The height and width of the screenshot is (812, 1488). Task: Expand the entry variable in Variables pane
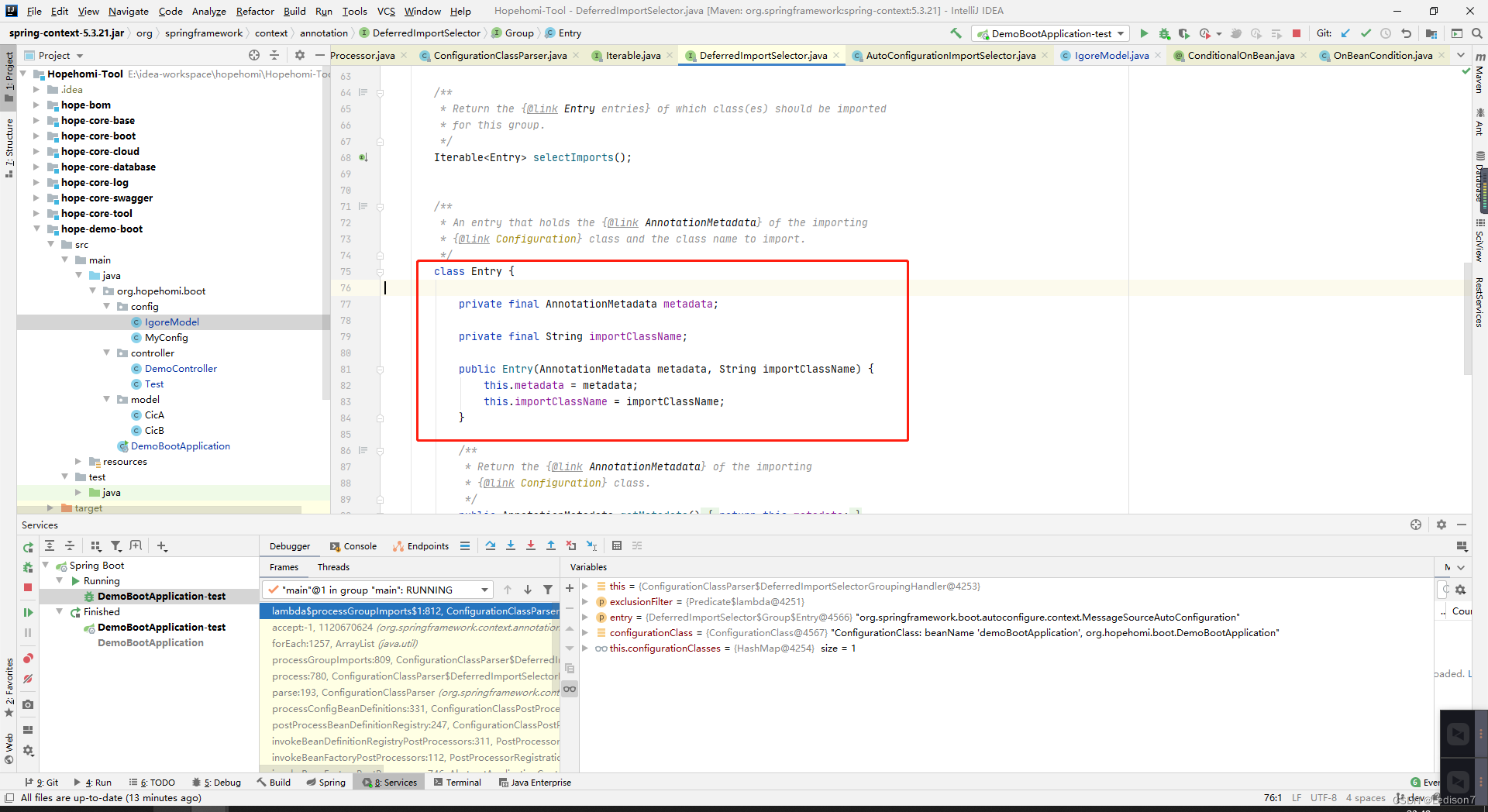[x=586, y=618]
